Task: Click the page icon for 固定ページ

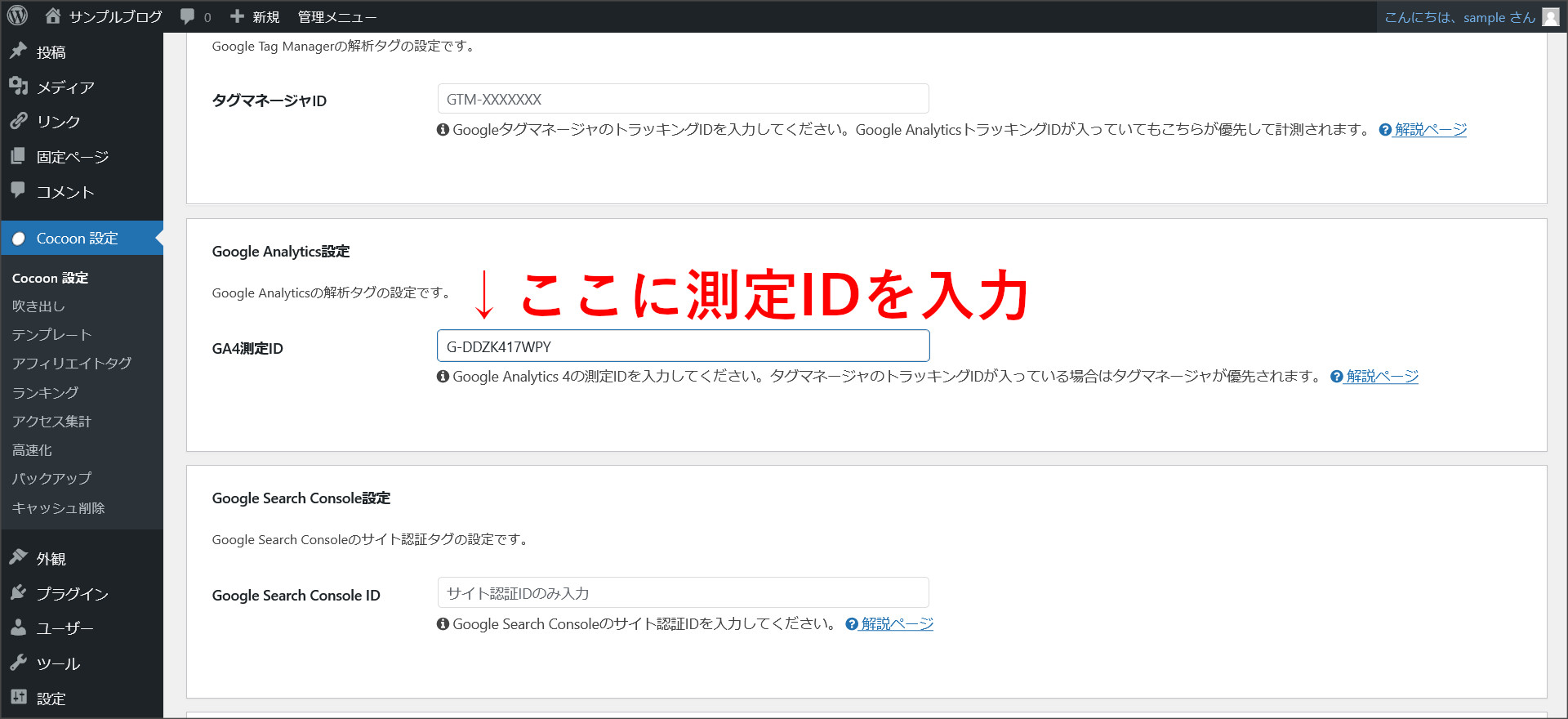Action: tap(19, 156)
